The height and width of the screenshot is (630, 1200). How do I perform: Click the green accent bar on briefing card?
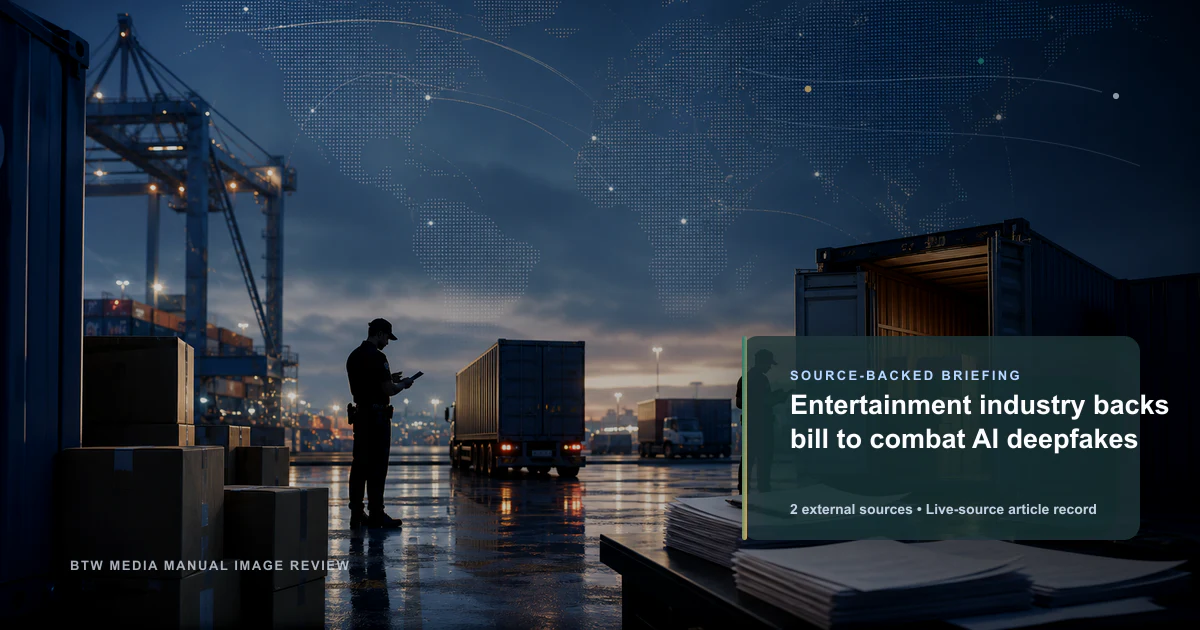click(x=744, y=438)
